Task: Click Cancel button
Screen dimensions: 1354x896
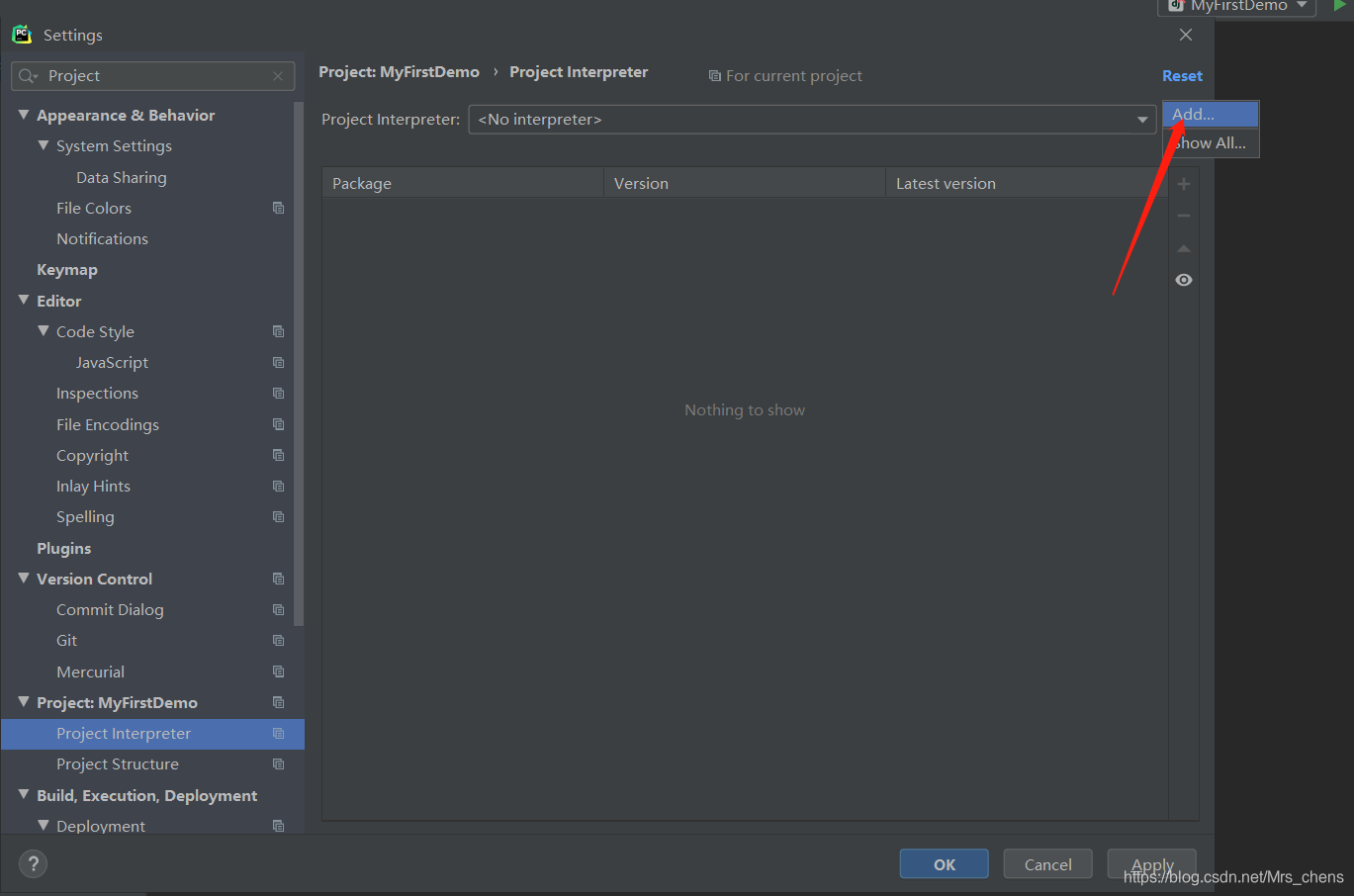Action: coord(1047,864)
